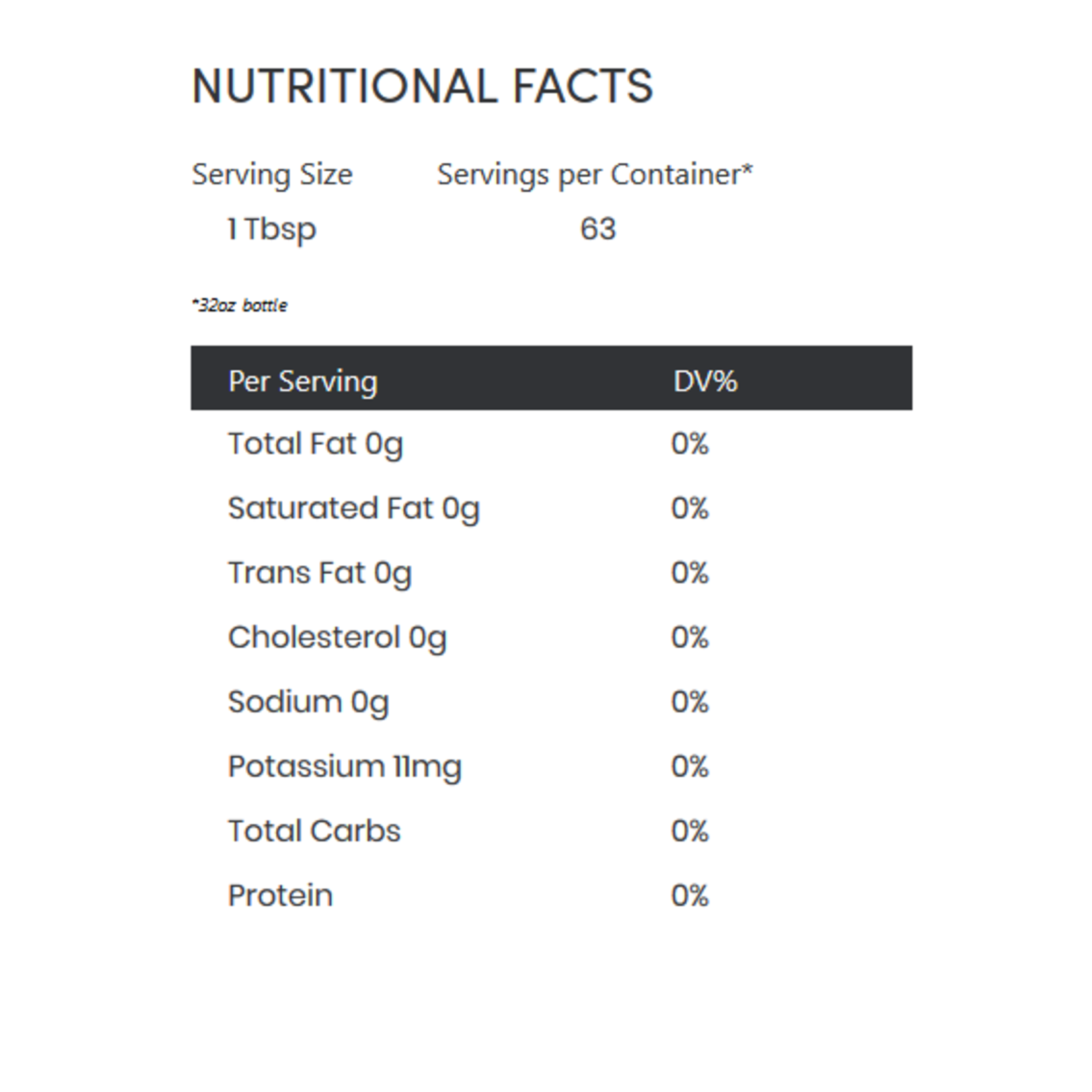Select the Sodium 0g row label
The image size is (1092, 1092).
(x=308, y=702)
